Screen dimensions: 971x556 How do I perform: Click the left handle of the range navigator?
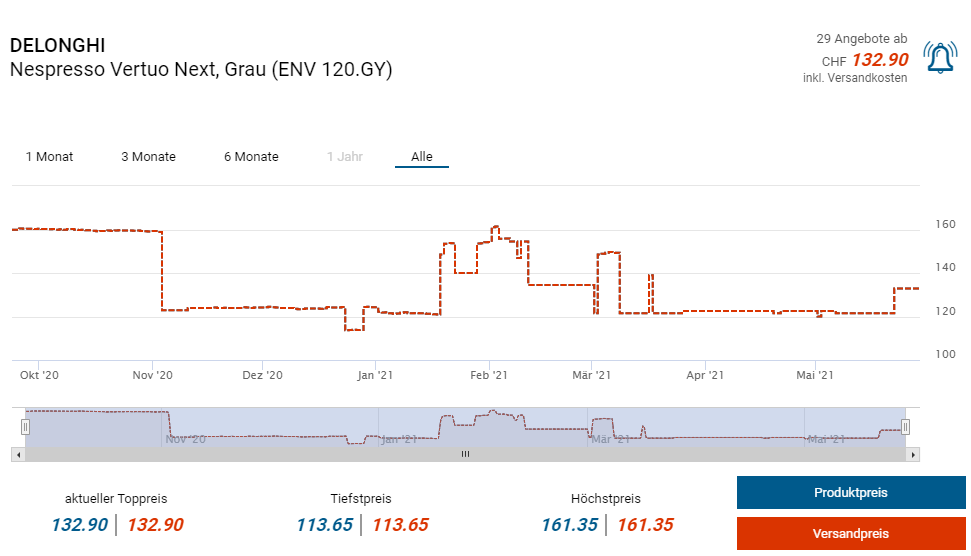pyautogui.click(x=25, y=427)
